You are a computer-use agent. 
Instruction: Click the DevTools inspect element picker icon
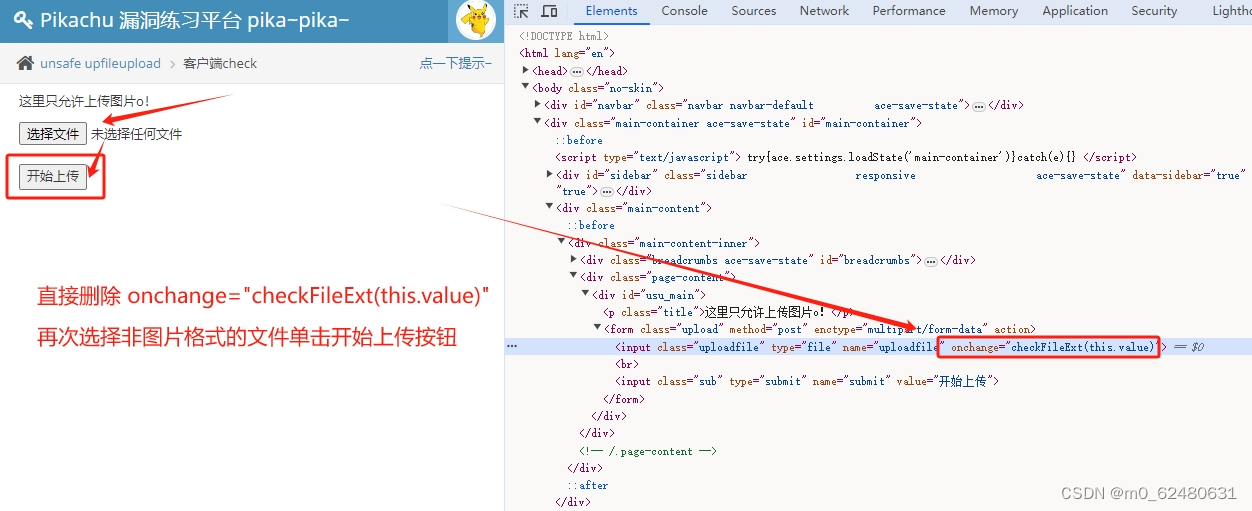point(522,11)
